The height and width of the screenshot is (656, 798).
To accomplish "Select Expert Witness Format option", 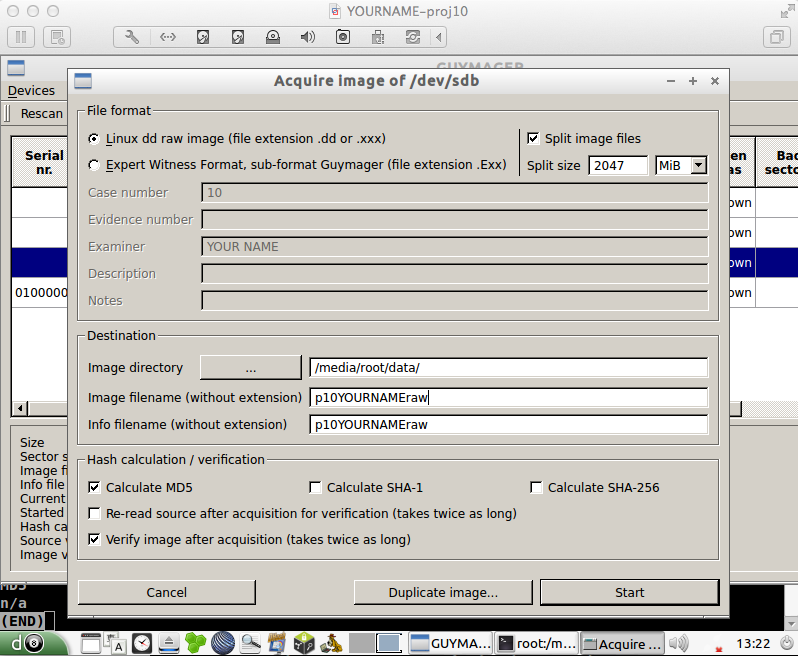I will coord(94,164).
